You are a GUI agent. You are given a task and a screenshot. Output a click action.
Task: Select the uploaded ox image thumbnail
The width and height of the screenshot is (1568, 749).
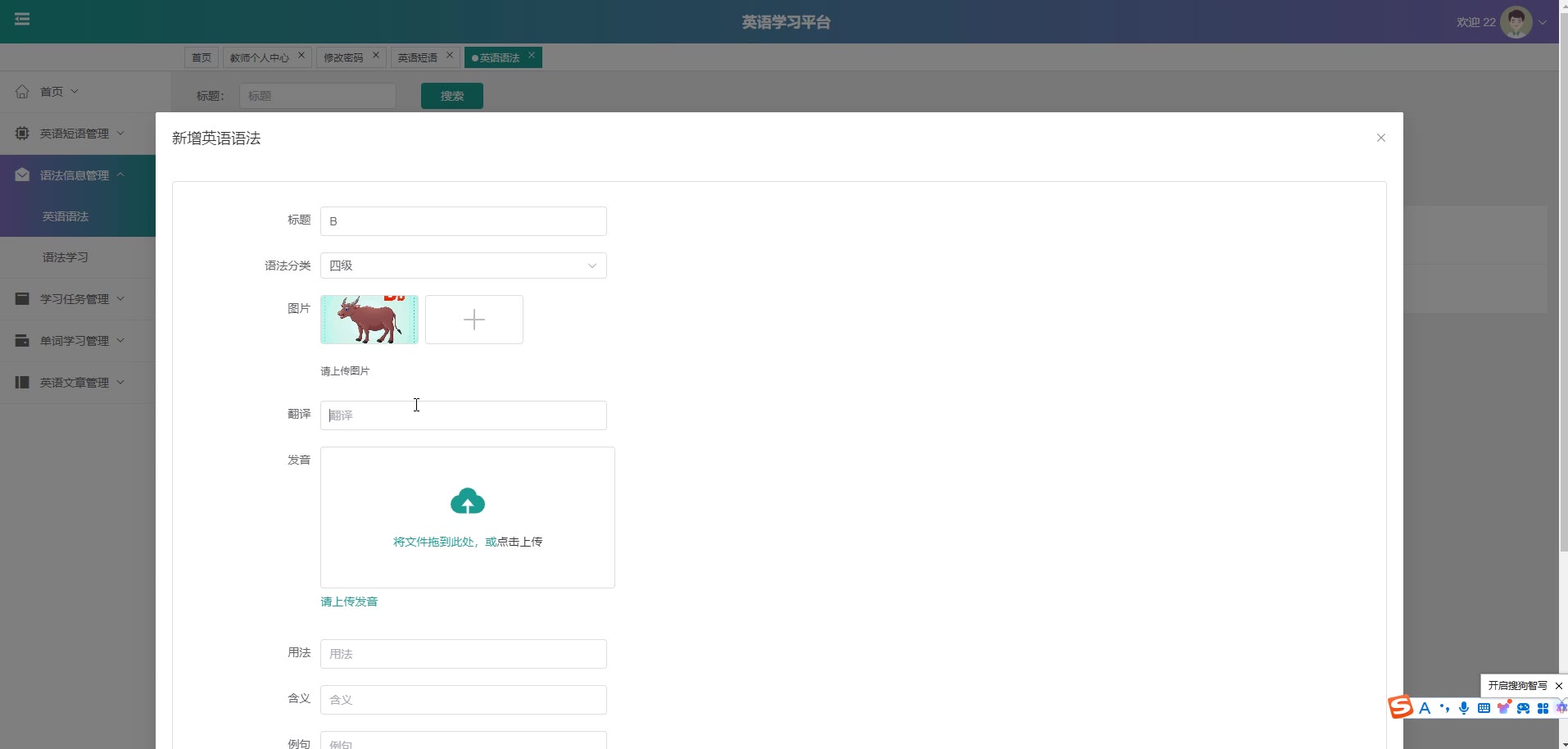coord(369,320)
